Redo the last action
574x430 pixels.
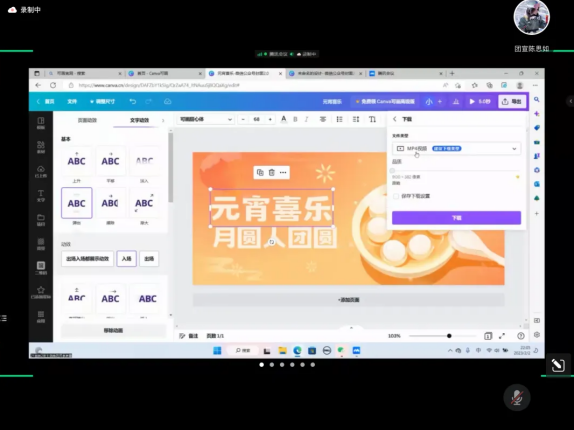(x=148, y=101)
